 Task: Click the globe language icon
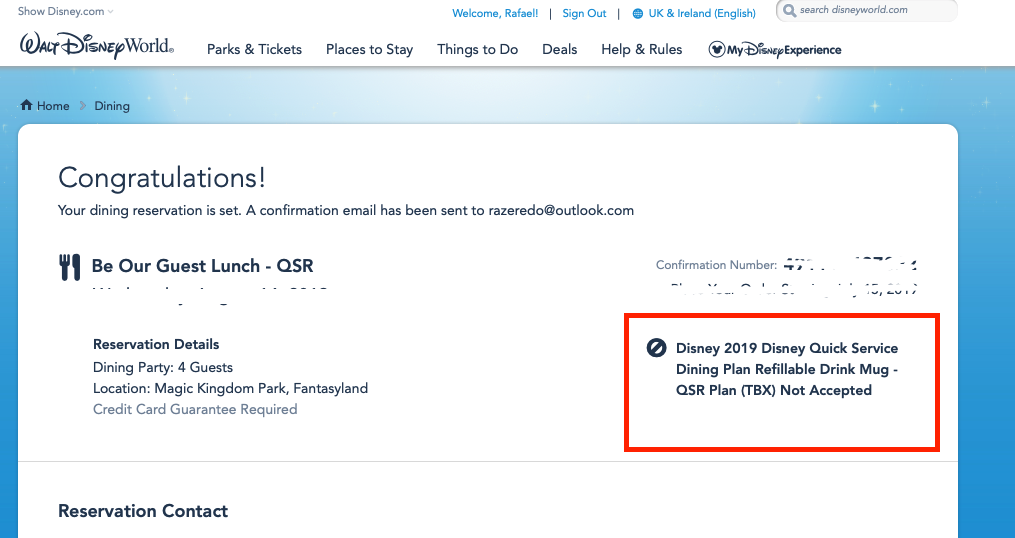638,14
